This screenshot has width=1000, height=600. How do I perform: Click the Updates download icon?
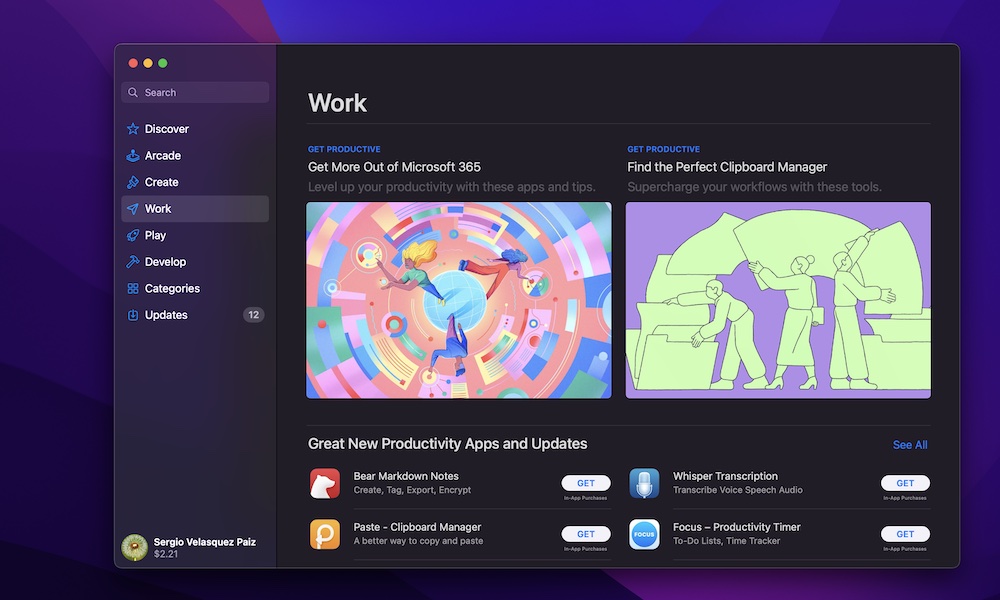click(133, 315)
